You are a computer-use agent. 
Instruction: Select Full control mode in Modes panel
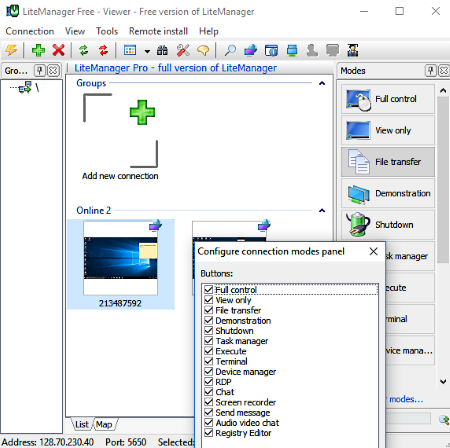pyautogui.click(x=388, y=99)
